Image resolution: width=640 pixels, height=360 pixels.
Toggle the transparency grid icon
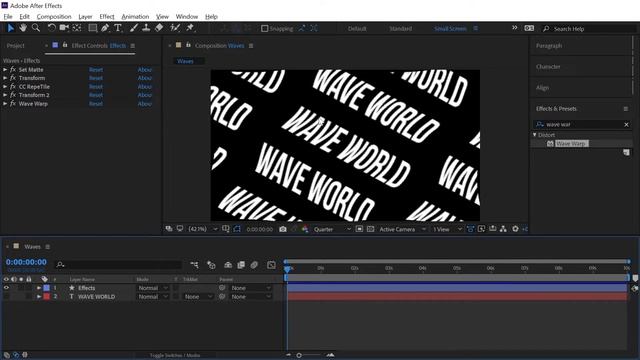click(370, 229)
